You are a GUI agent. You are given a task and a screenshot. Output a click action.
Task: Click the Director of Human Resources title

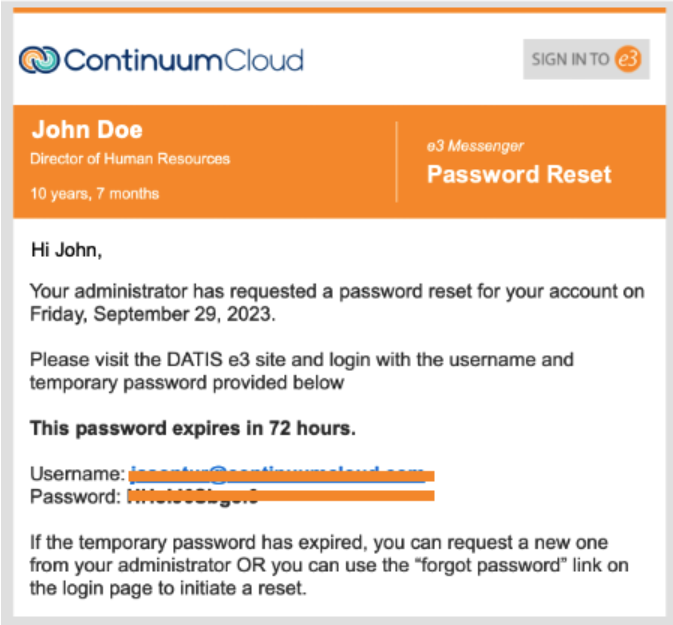click(x=130, y=158)
